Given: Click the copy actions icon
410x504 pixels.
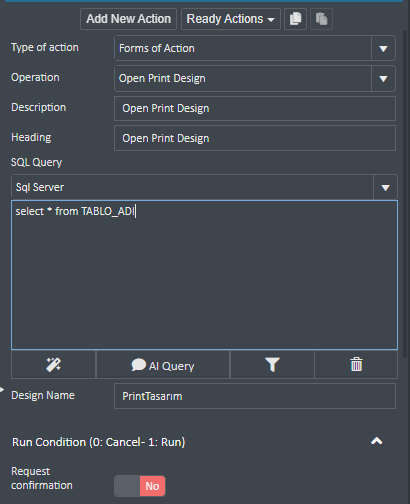Looking at the screenshot, I should pos(295,19).
